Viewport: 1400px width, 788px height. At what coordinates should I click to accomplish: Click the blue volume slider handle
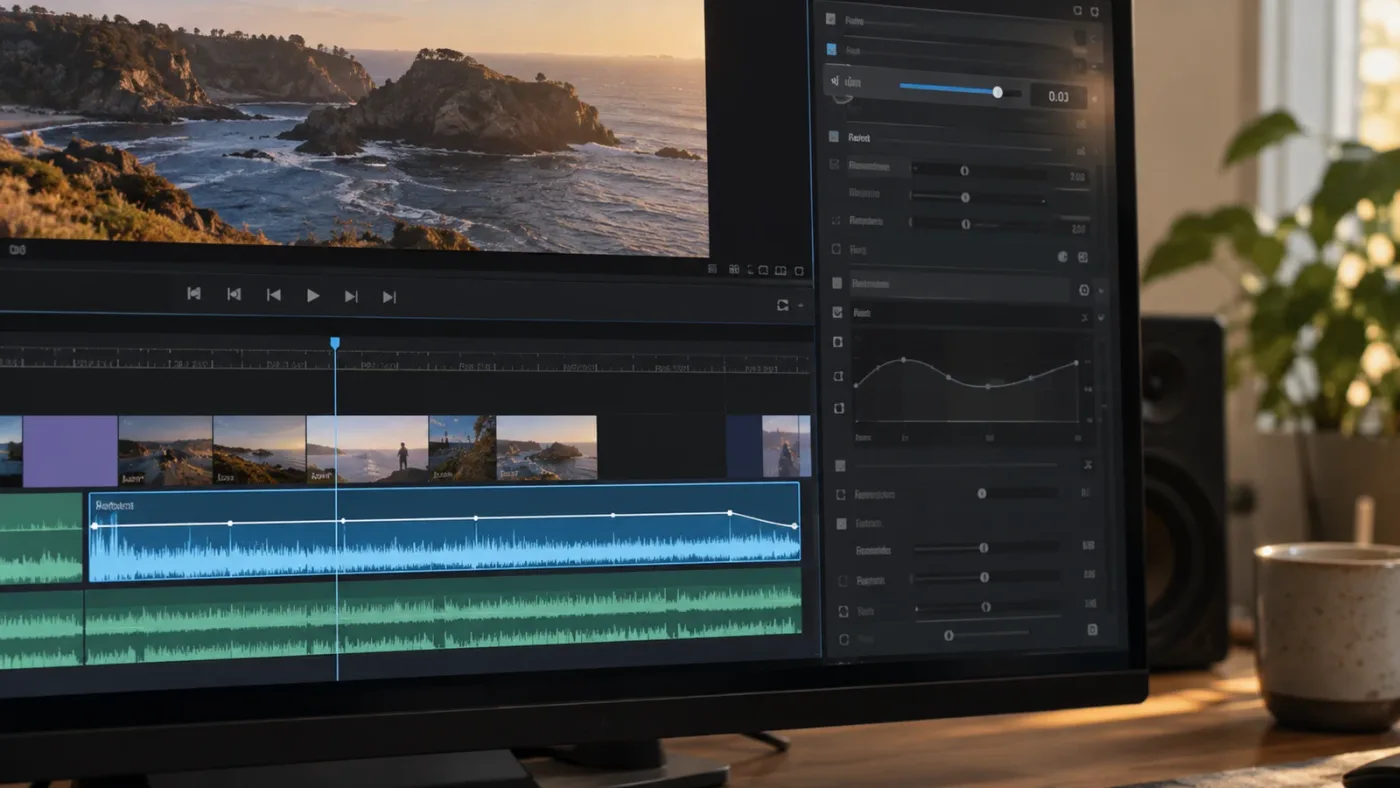(x=997, y=92)
